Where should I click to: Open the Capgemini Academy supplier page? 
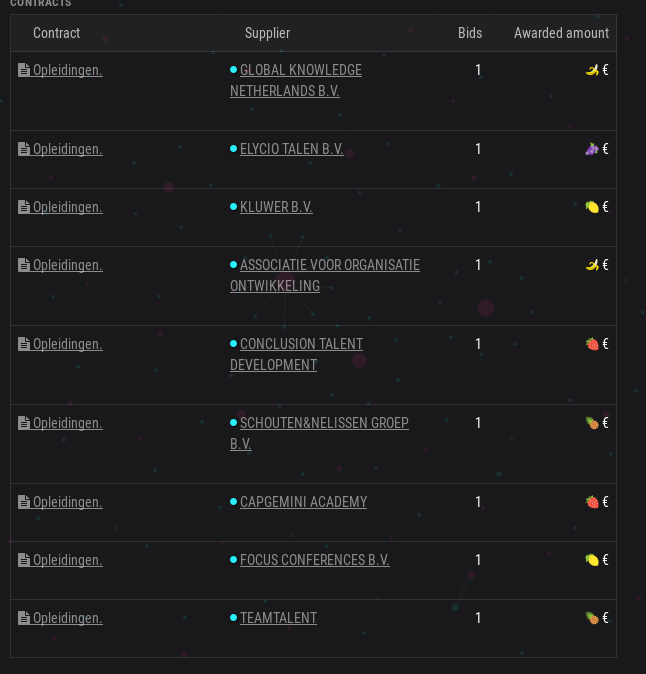[x=303, y=502]
